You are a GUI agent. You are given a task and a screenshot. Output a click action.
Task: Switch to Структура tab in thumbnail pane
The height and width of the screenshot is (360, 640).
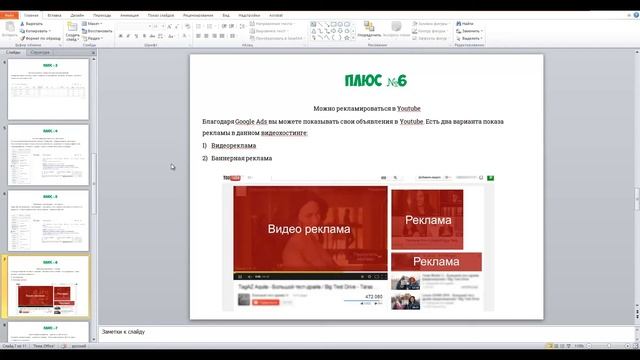40,52
